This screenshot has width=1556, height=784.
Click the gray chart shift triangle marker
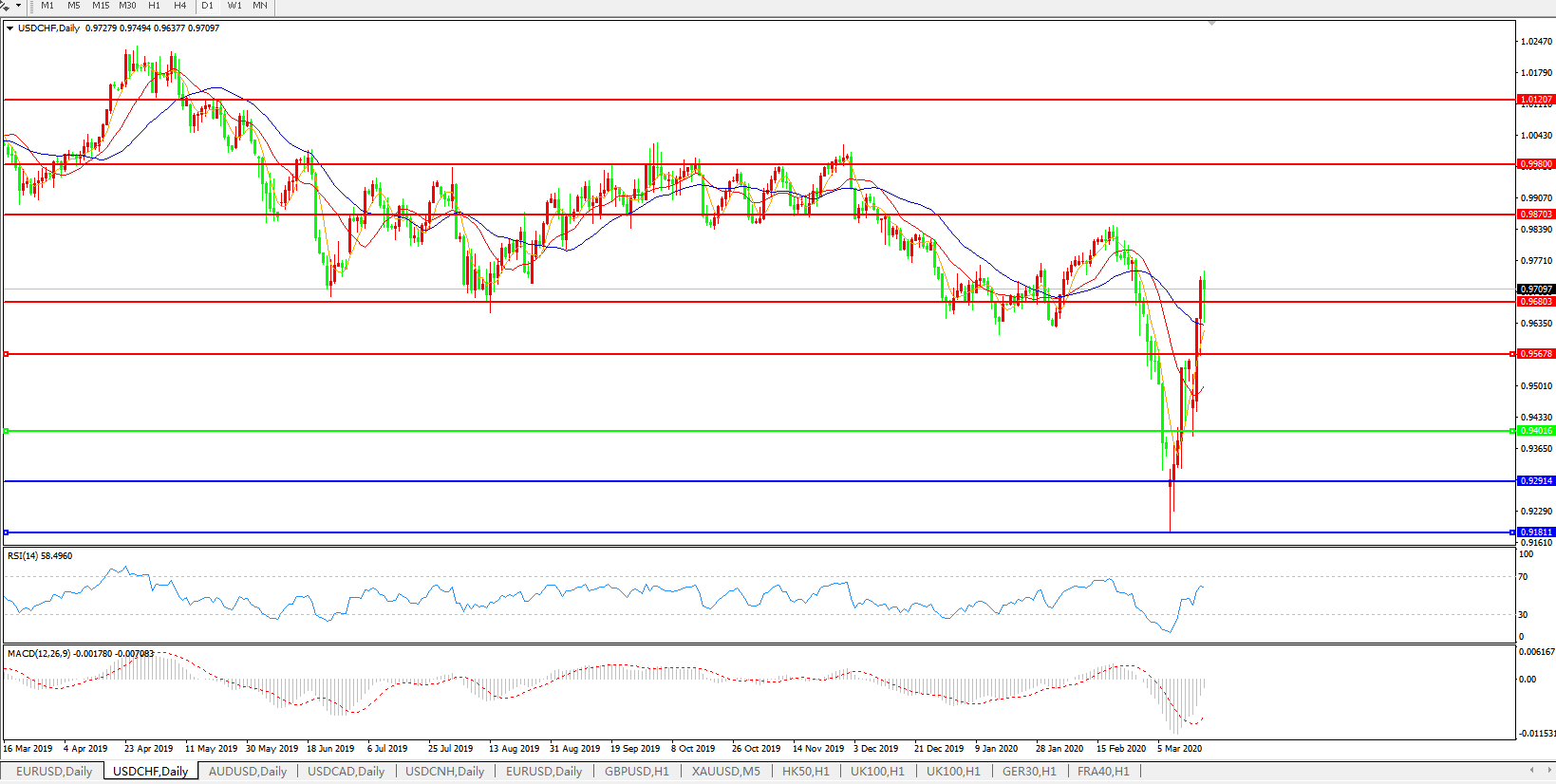(x=1211, y=23)
